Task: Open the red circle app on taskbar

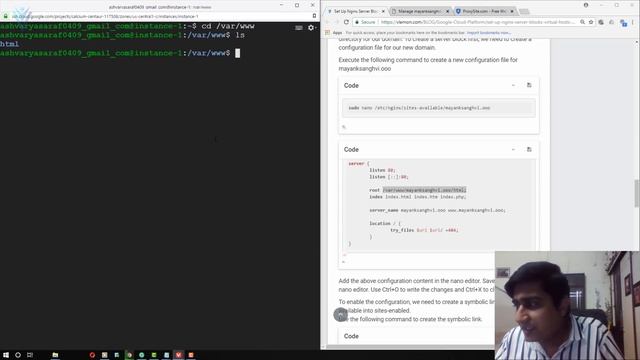Action: (x=92, y=355)
